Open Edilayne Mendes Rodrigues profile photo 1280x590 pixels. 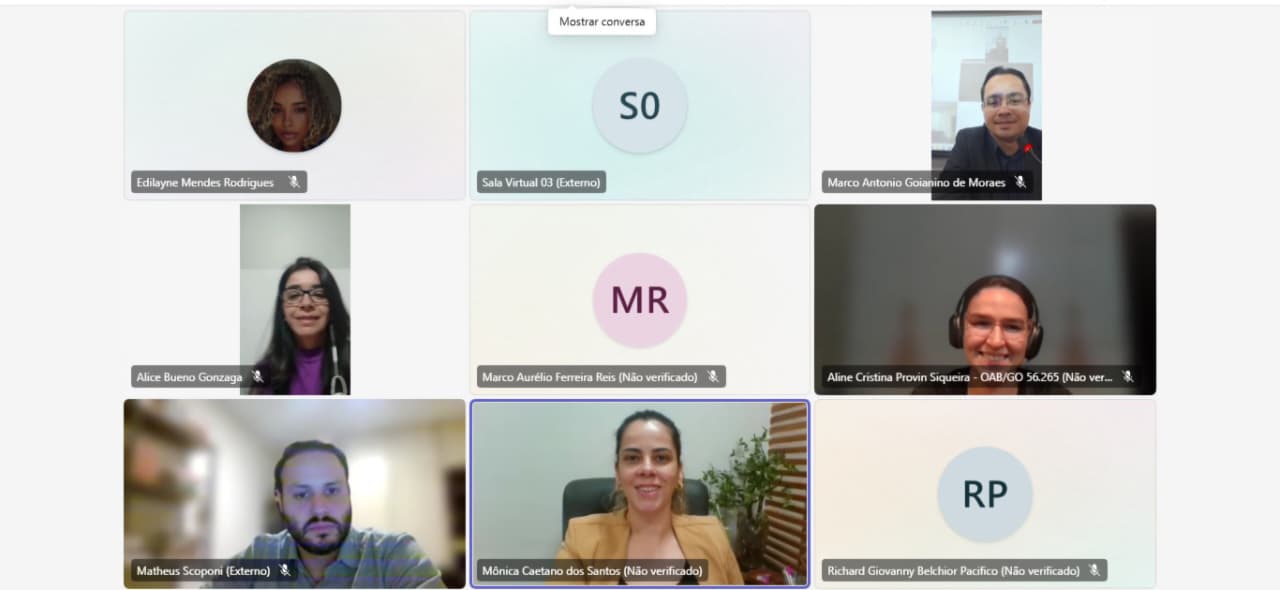pos(294,106)
